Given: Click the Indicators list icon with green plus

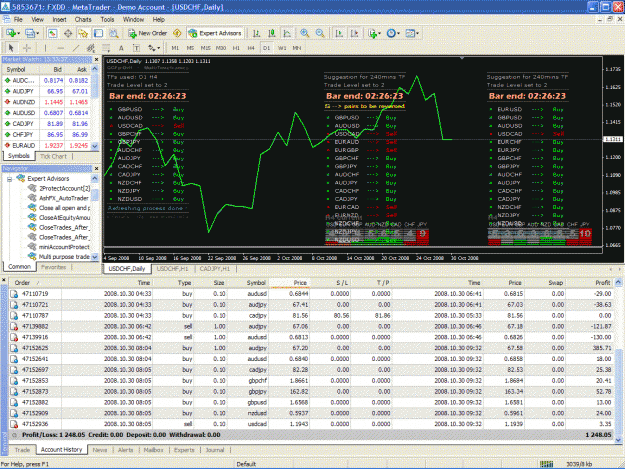Looking at the screenshot, I should [x=372, y=33].
